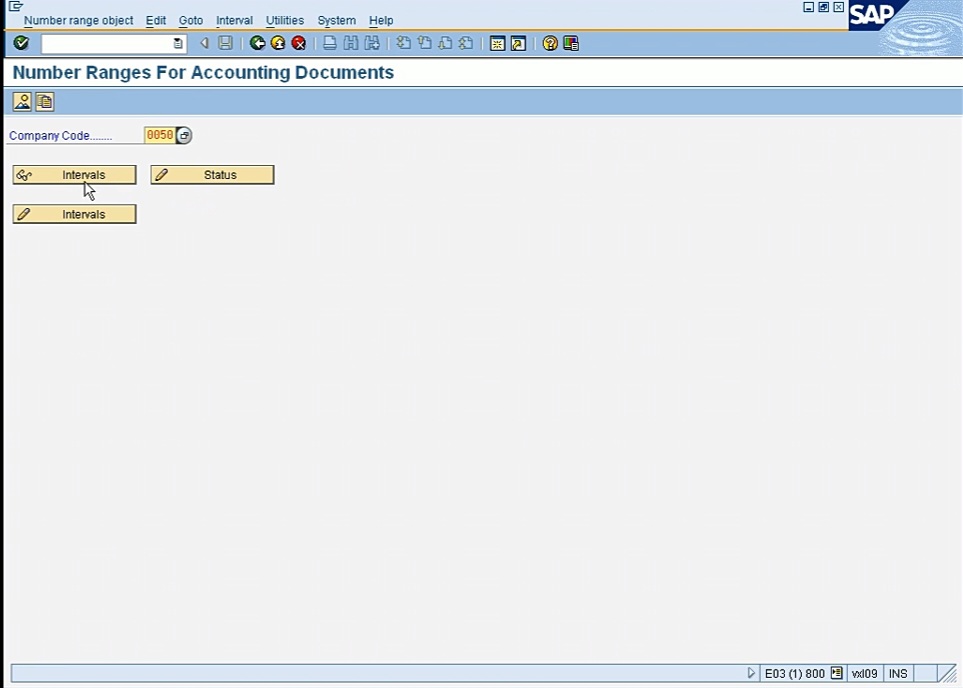Viewport: 963px width, 688px height.
Task: Open the Number range object menu
Action: (79, 20)
